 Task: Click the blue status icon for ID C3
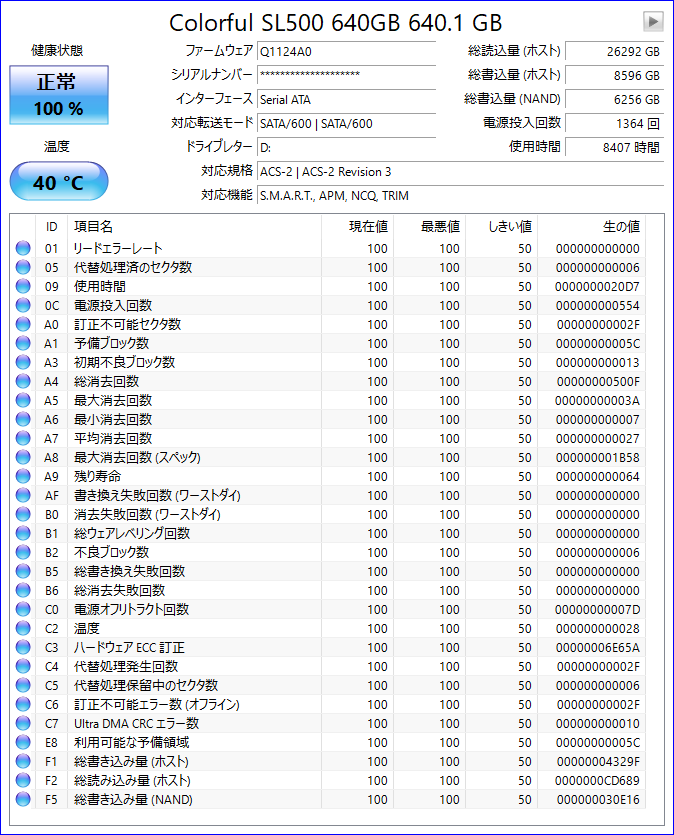(x=23, y=647)
